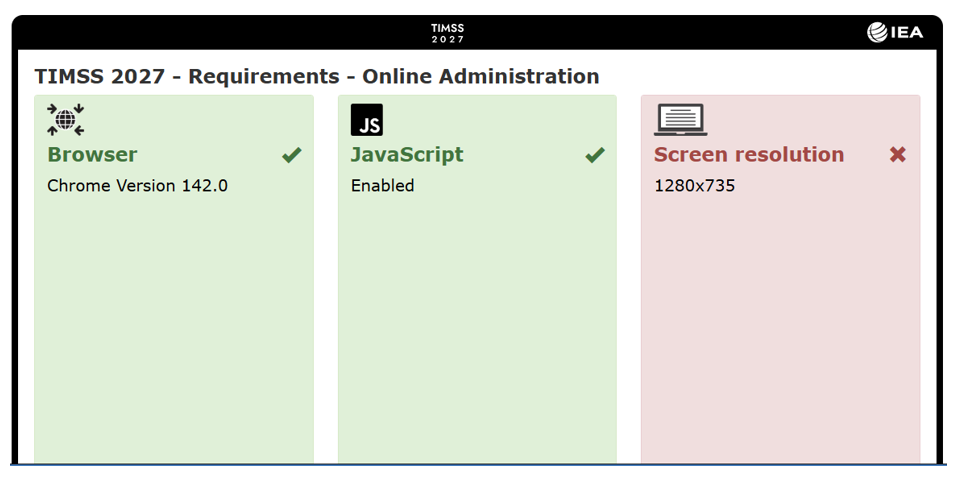Click the black JS JavaScript icon
This screenshot has height=483, width=956.
(367, 120)
